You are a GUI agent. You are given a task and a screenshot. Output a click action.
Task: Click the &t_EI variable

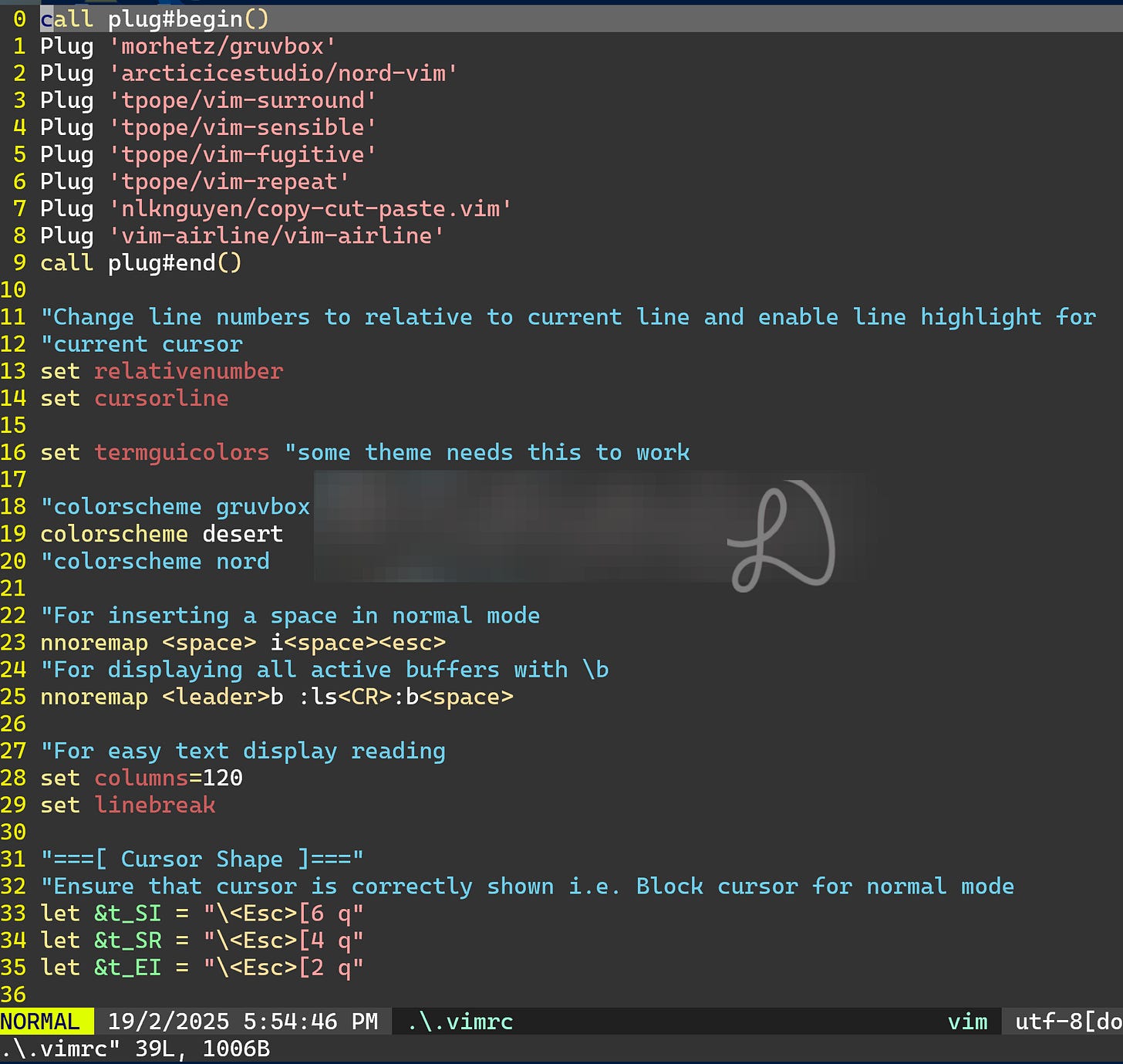[128, 968]
